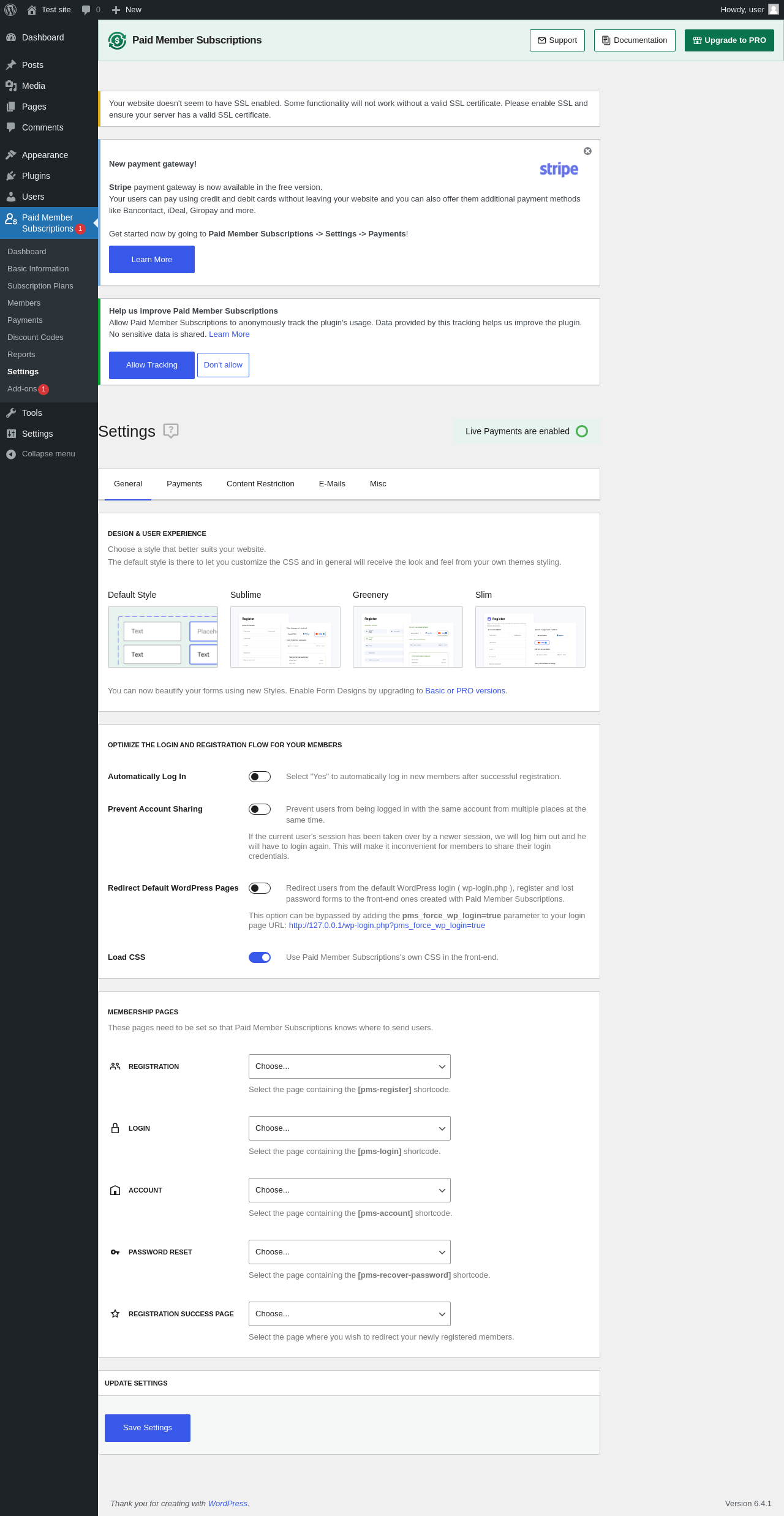Viewport: 784px width, 1516px height.
Task: Open the Registration Success Page dropdown
Action: (x=350, y=1314)
